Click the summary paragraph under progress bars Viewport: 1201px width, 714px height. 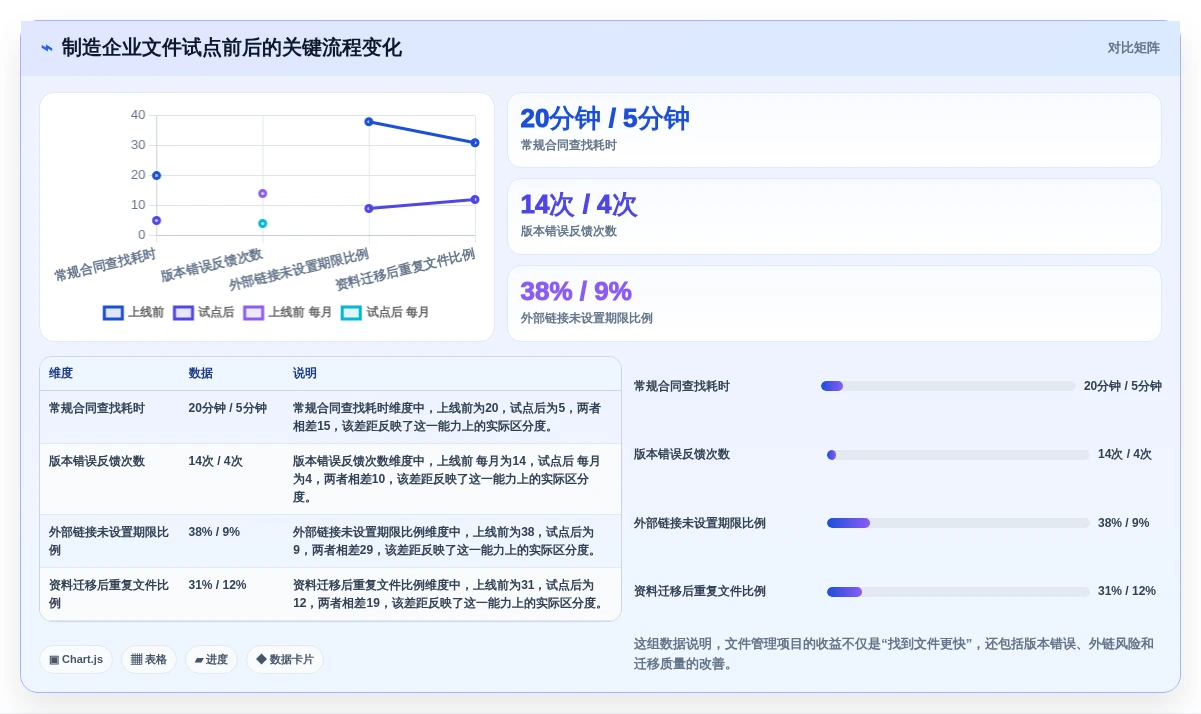pos(894,654)
